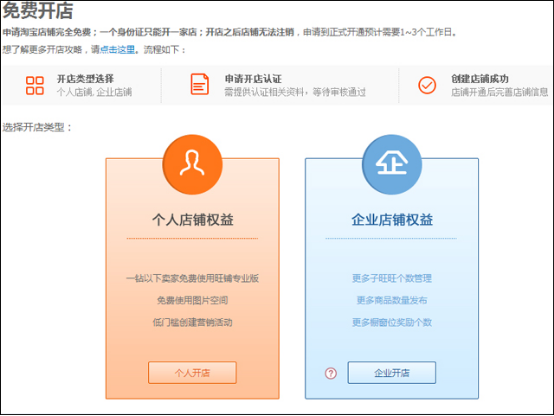Screen dimensions: 554x416
Task: Click 低门槛创建营销活动 text
Action: [x=192, y=322]
